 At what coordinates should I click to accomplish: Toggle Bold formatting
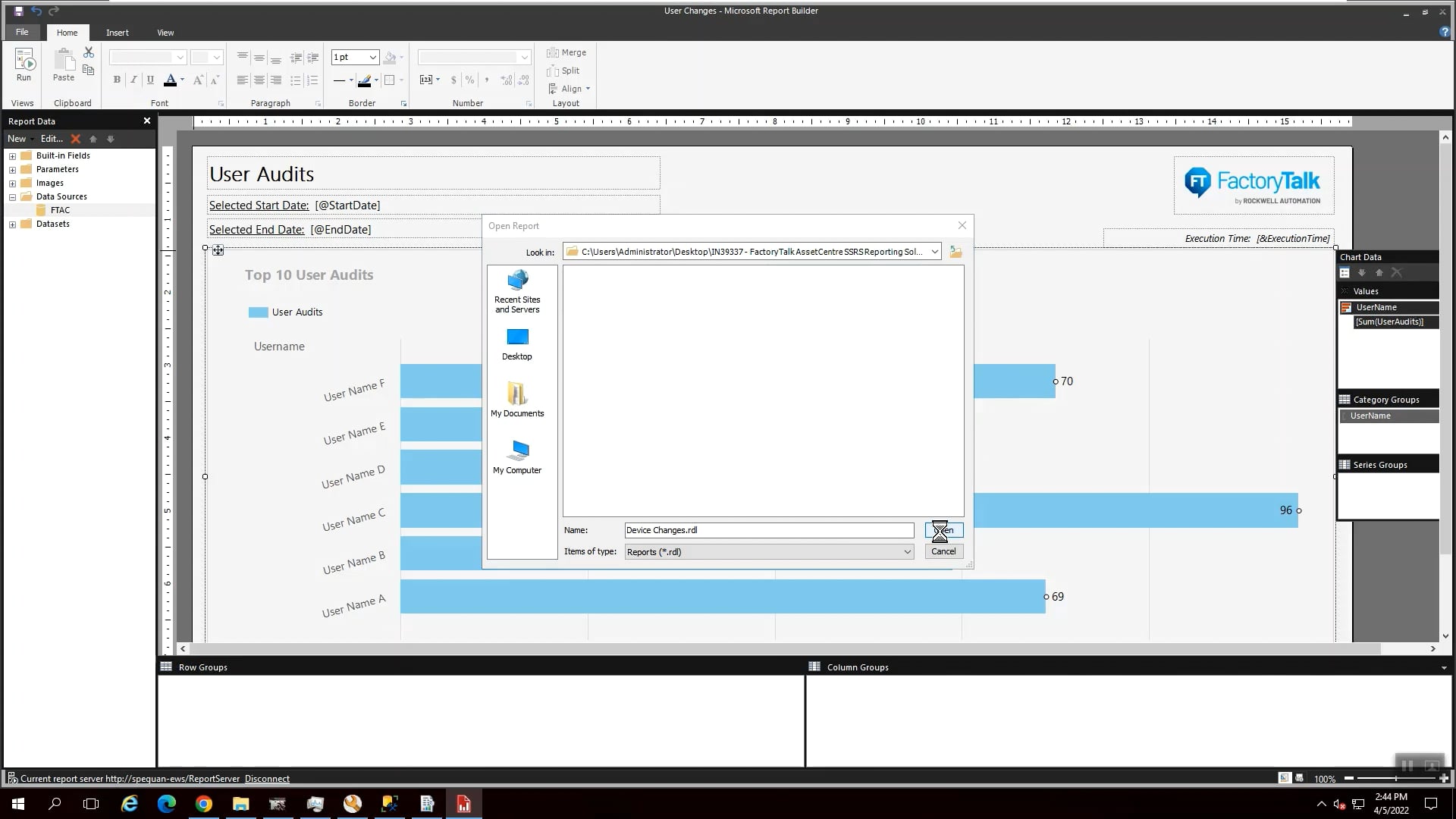pos(116,80)
